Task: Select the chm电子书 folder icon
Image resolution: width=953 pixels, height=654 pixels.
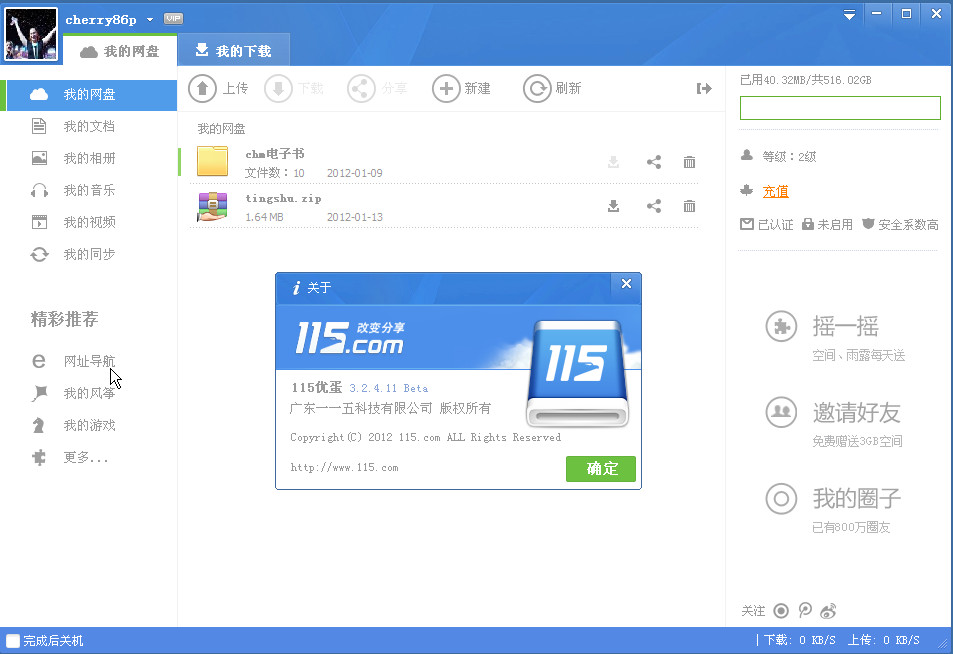Action: (x=212, y=161)
